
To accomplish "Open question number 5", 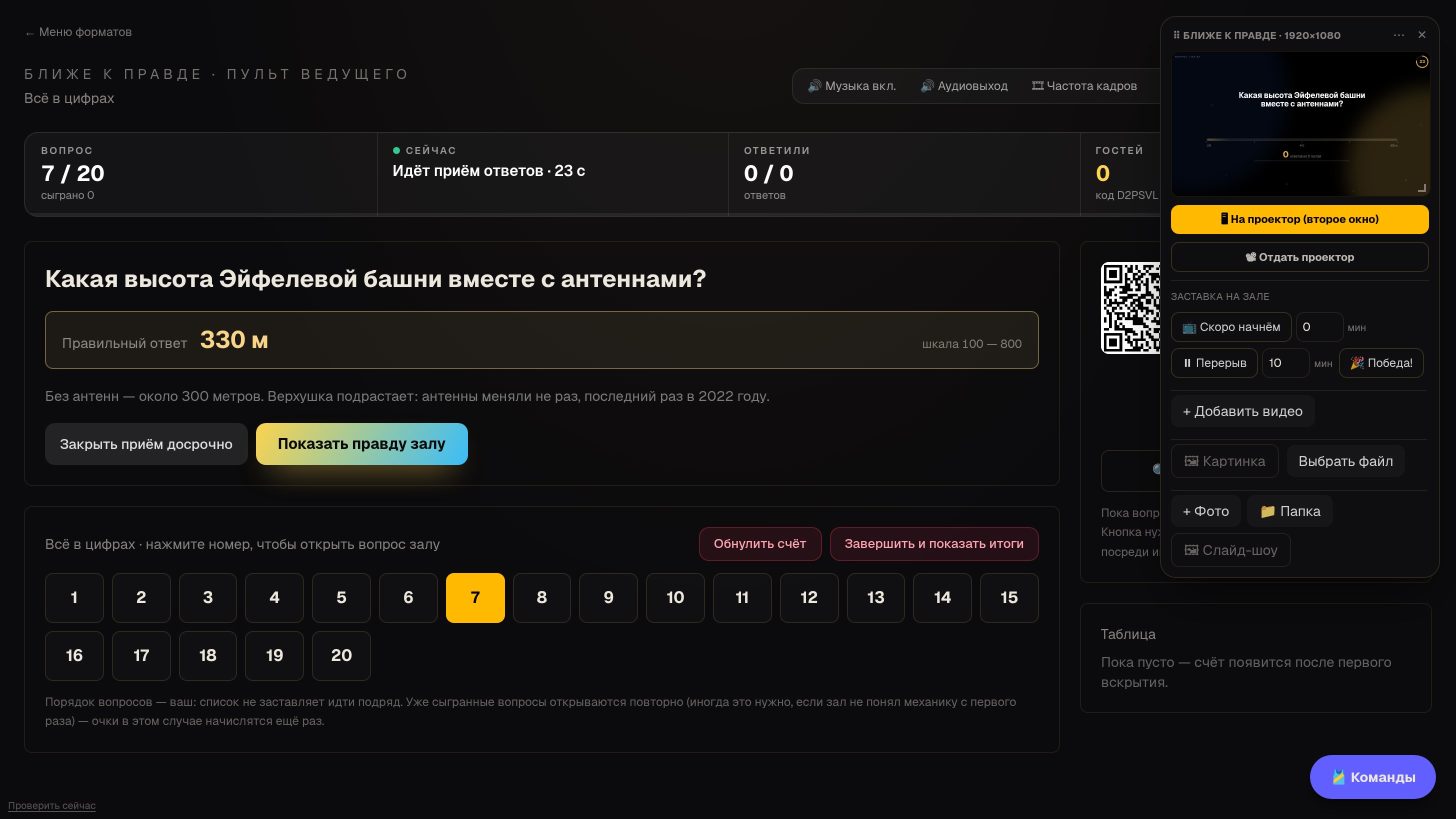I will click(341, 598).
